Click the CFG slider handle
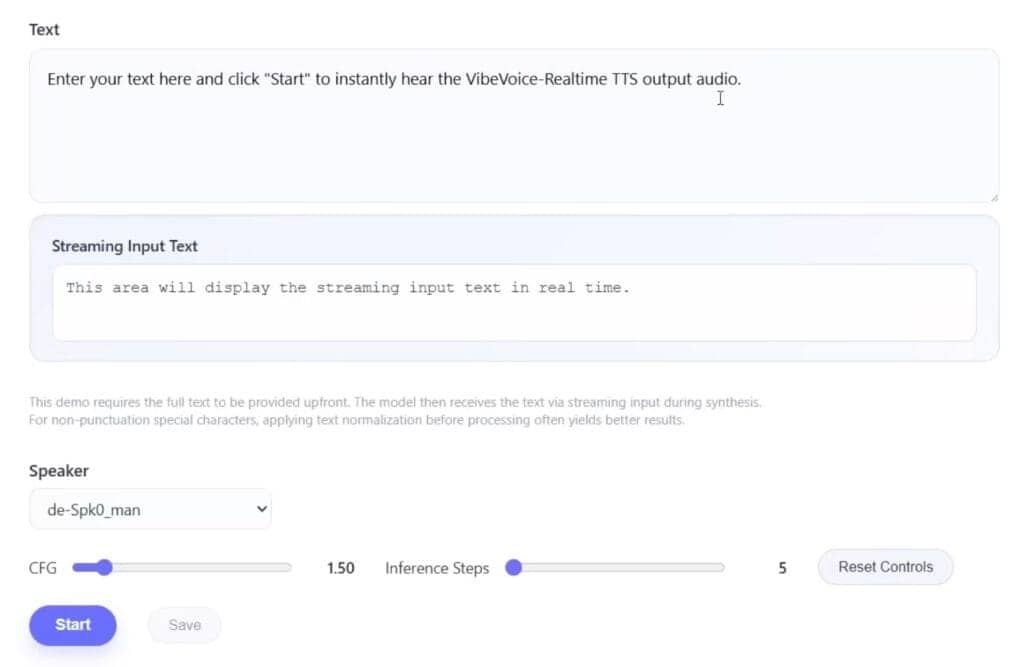1024x667 pixels. click(103, 567)
